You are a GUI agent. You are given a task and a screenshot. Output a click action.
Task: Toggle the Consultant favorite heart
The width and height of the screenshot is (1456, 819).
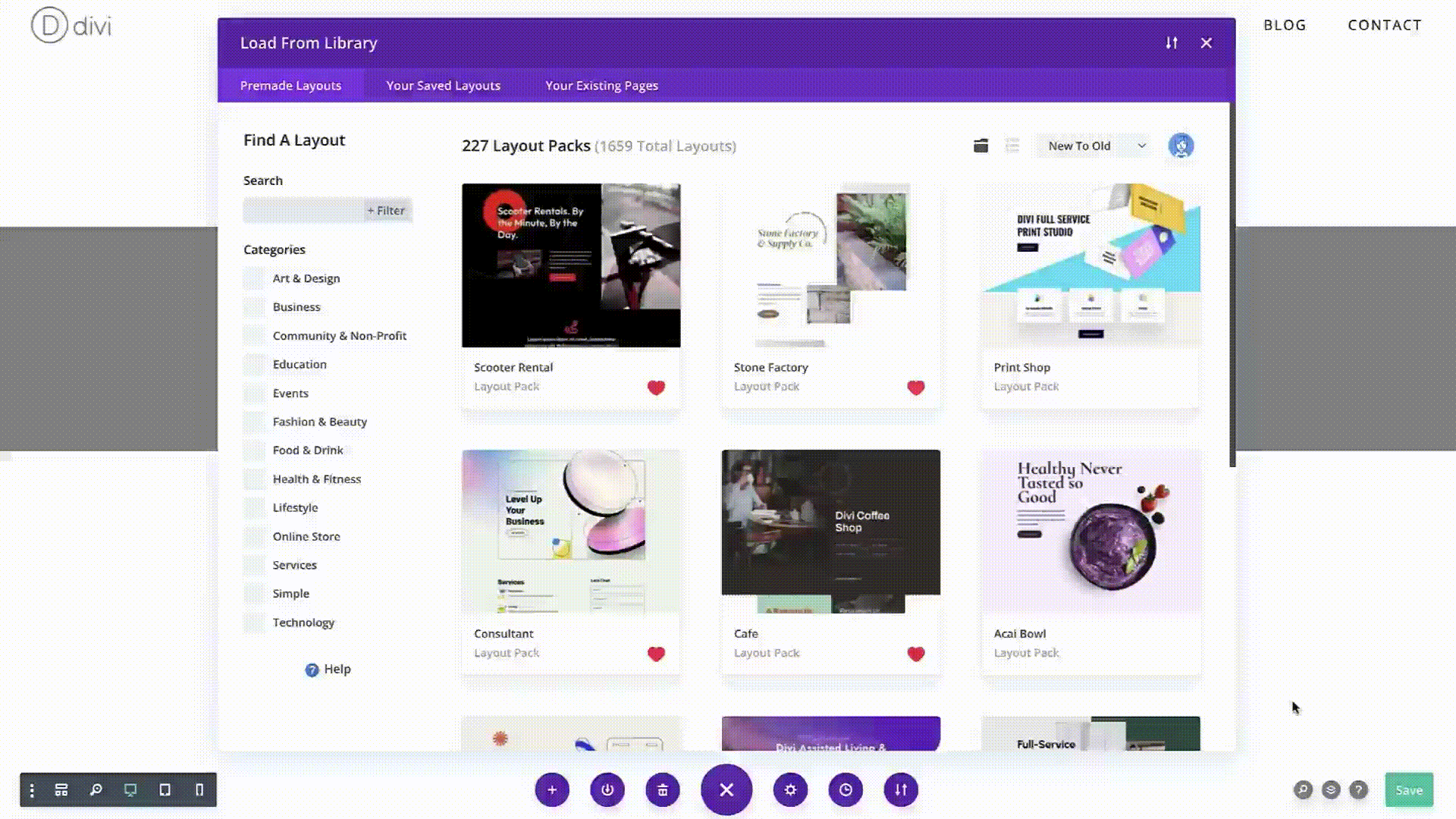pos(656,654)
